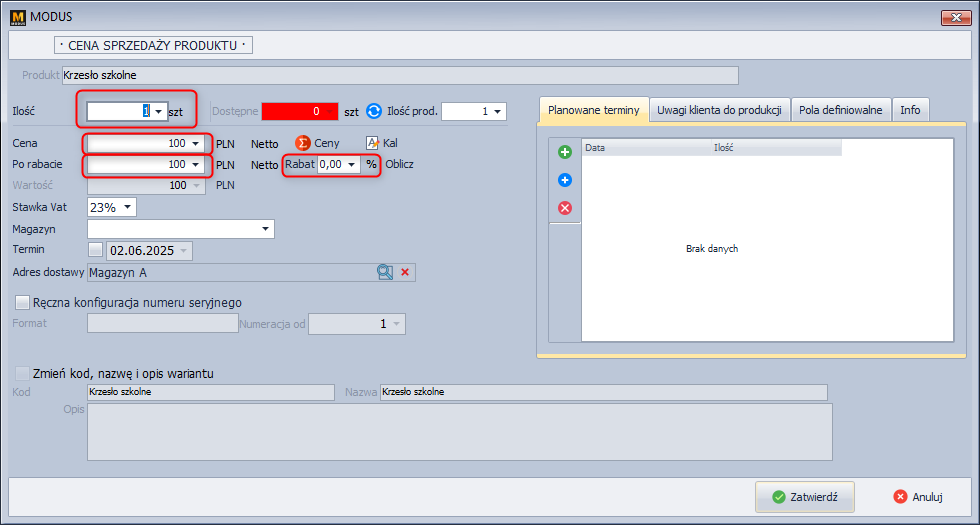Click the red delete icon in planned dates
Screen dimensions: 980x525
pyautogui.click(x=564, y=208)
